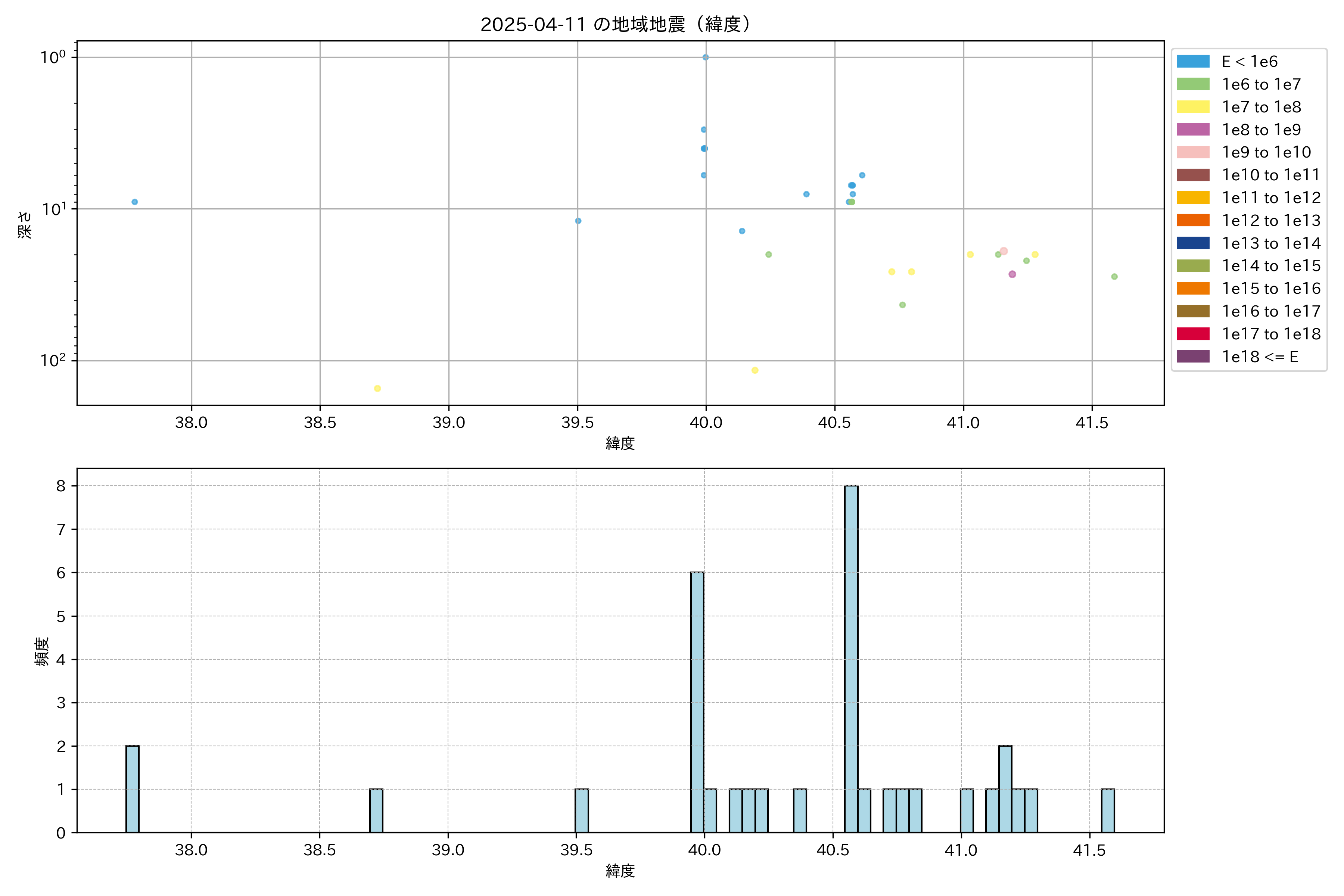Image resolution: width=1344 pixels, height=896 pixels.
Task: Click the leftmost histogram bar with frequency 2
Action: tap(133, 788)
